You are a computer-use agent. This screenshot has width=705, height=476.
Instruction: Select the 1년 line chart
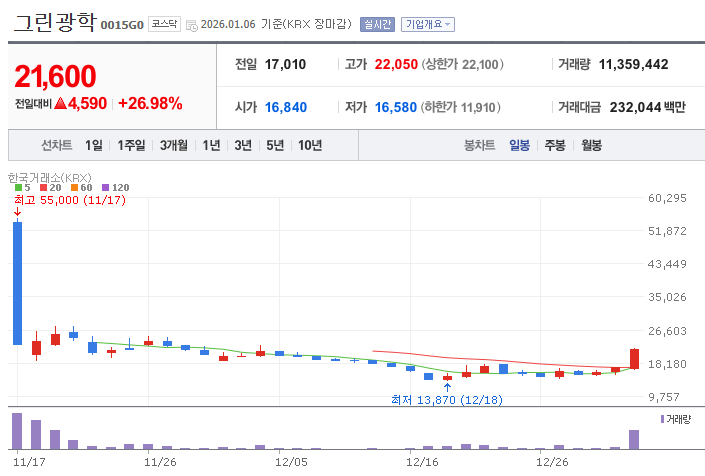pos(211,145)
